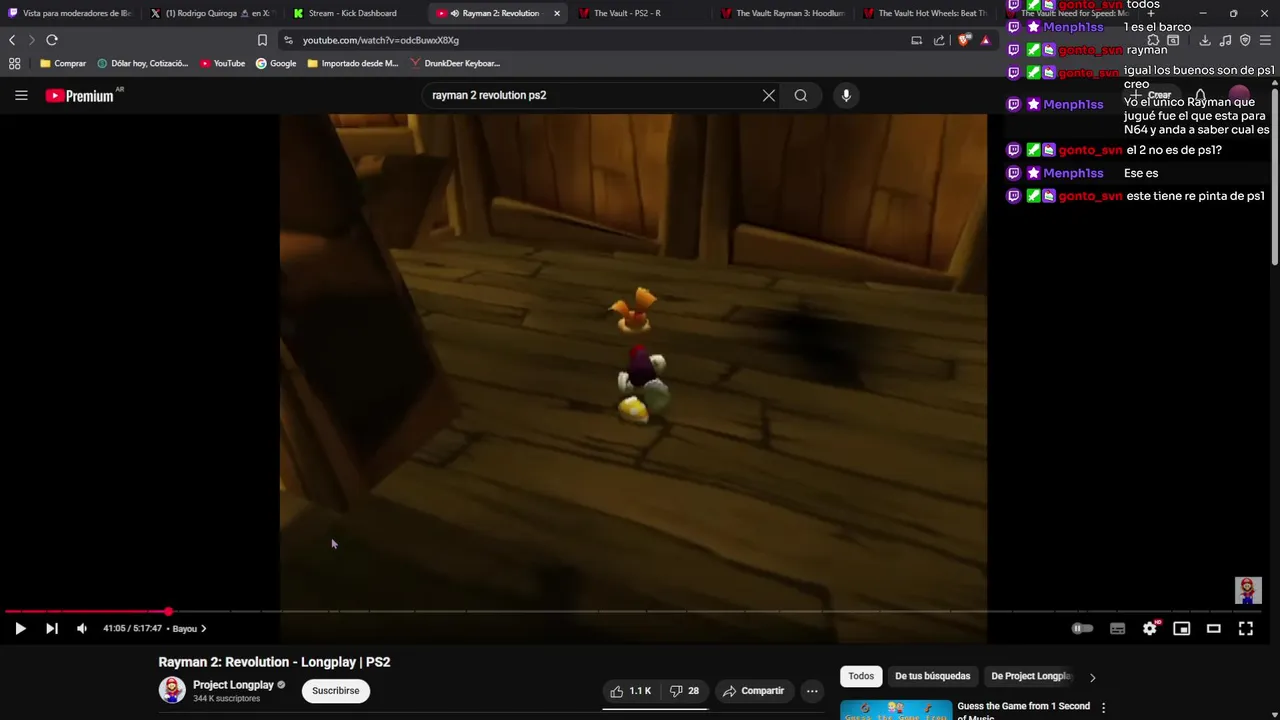
Task: Open the YouTube guide hamburger menu
Action: [x=21, y=95]
